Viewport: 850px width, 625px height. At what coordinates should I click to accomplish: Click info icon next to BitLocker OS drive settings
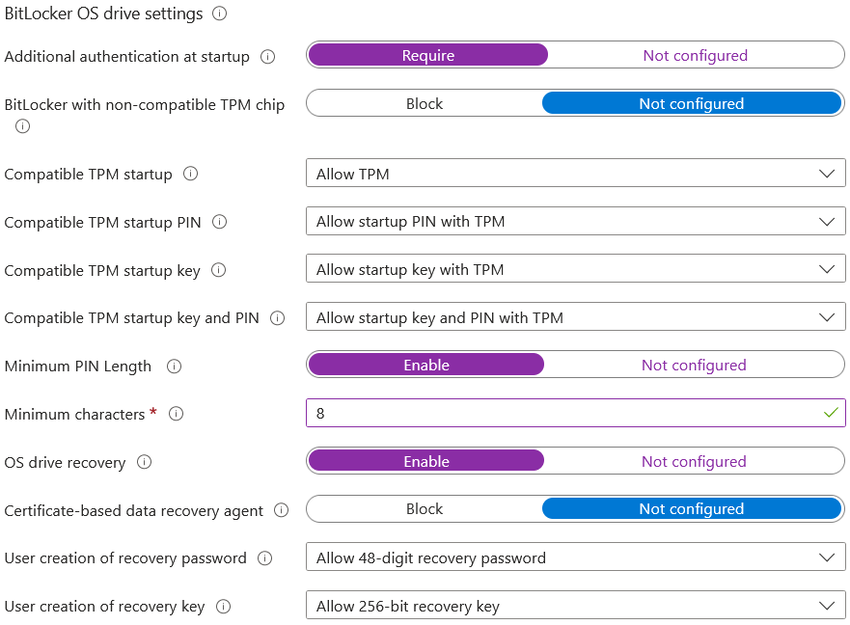(x=218, y=14)
